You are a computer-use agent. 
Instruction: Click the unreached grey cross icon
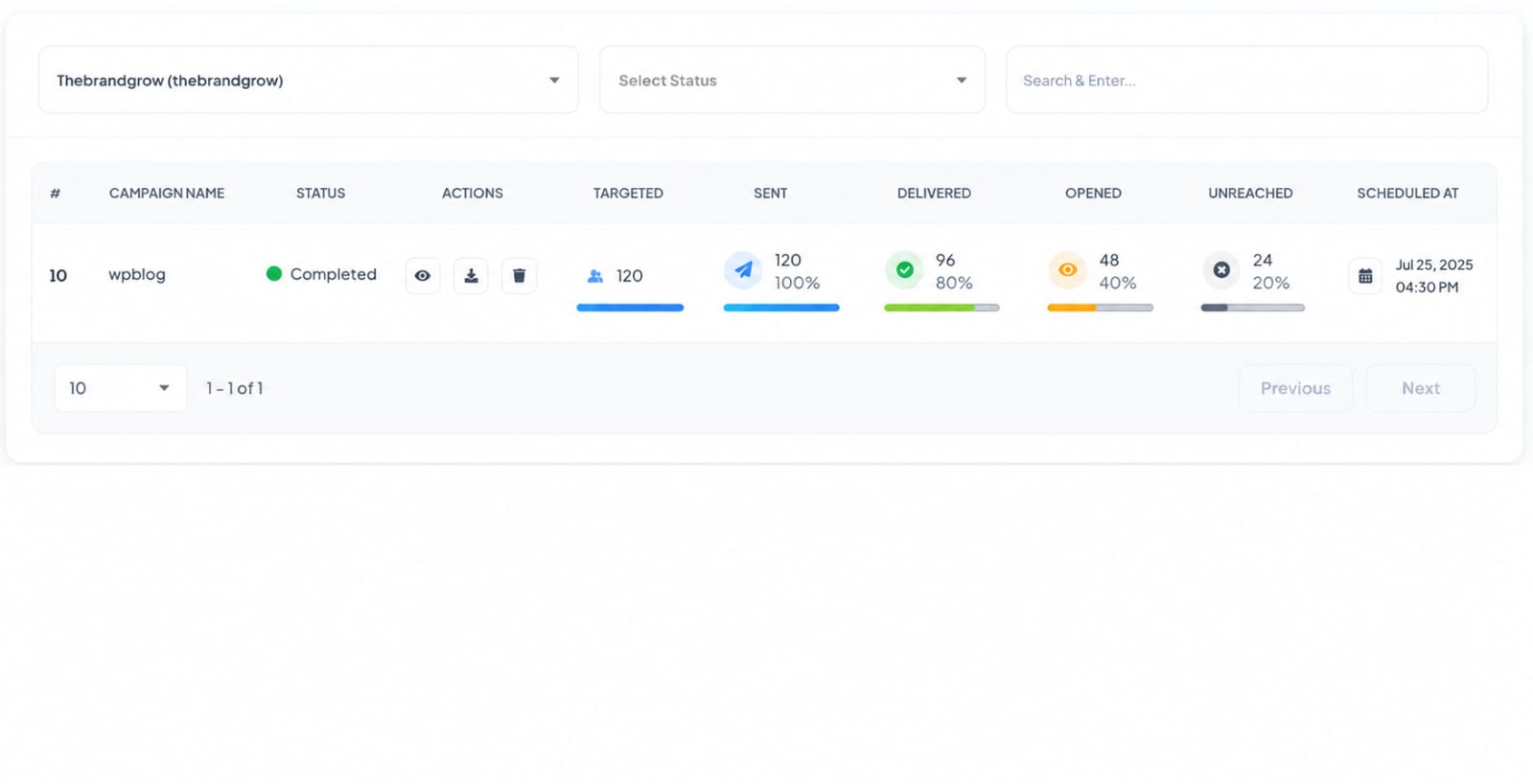pyautogui.click(x=1221, y=270)
